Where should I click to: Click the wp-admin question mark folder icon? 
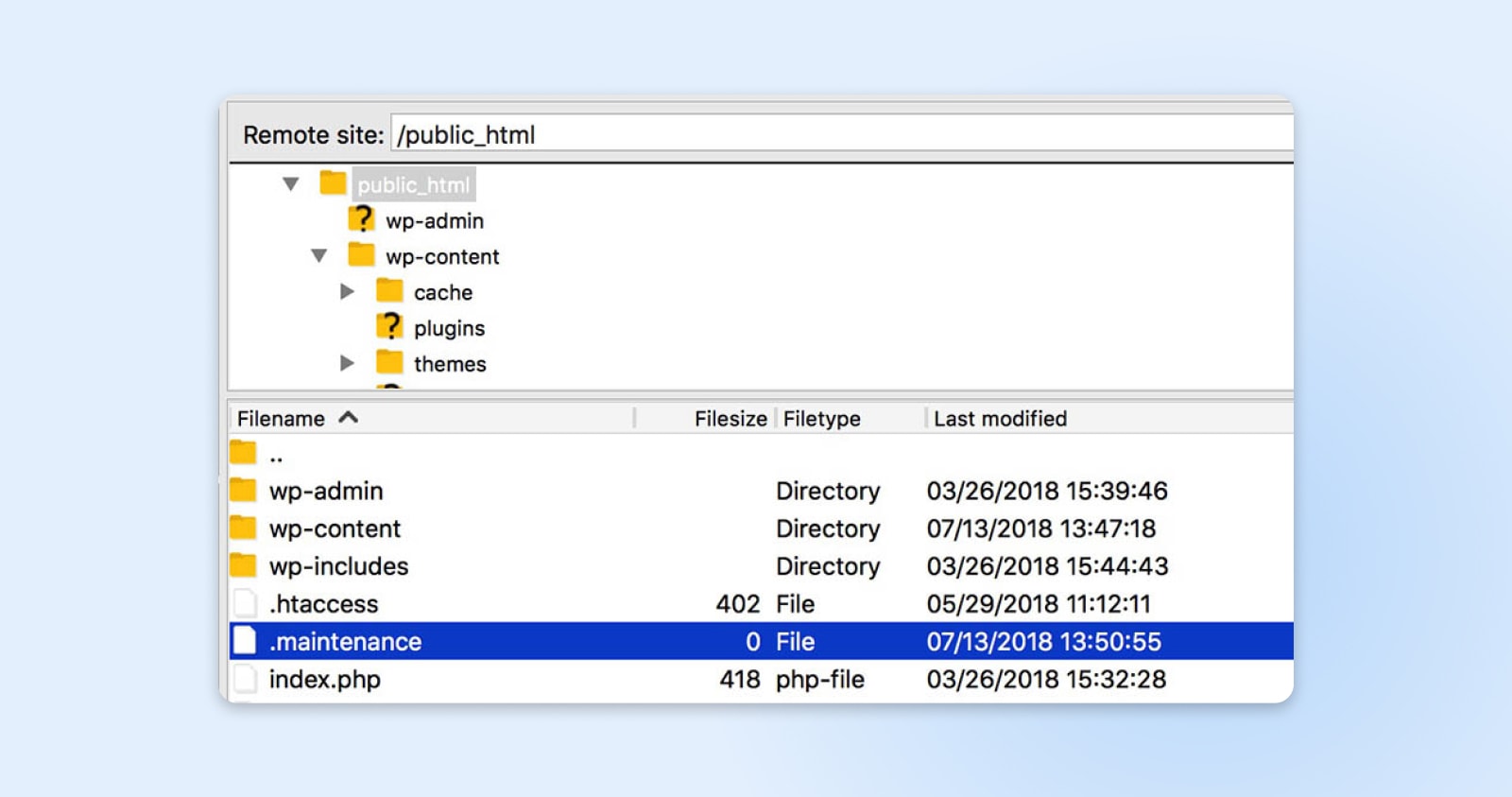(361, 219)
